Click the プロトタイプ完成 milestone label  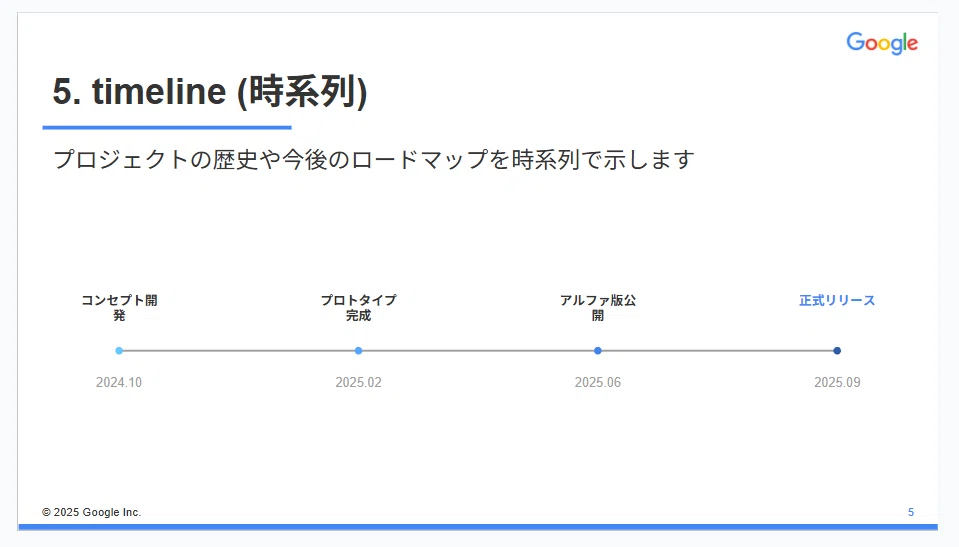click(358, 308)
